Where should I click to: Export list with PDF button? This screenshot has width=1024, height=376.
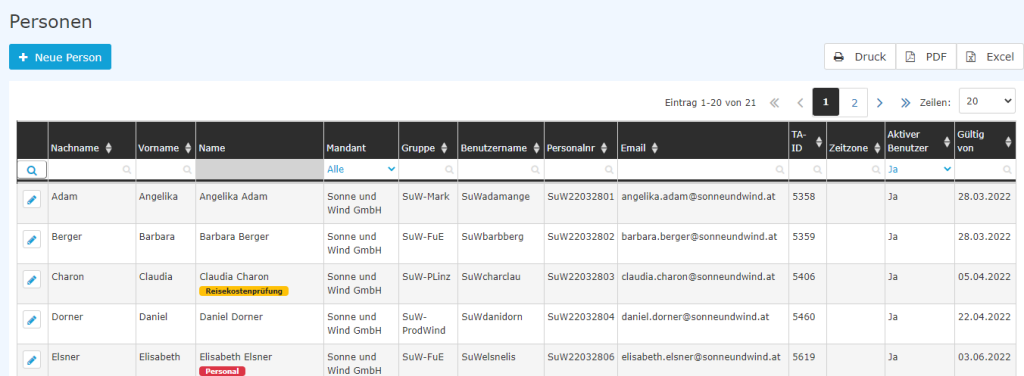click(926, 57)
